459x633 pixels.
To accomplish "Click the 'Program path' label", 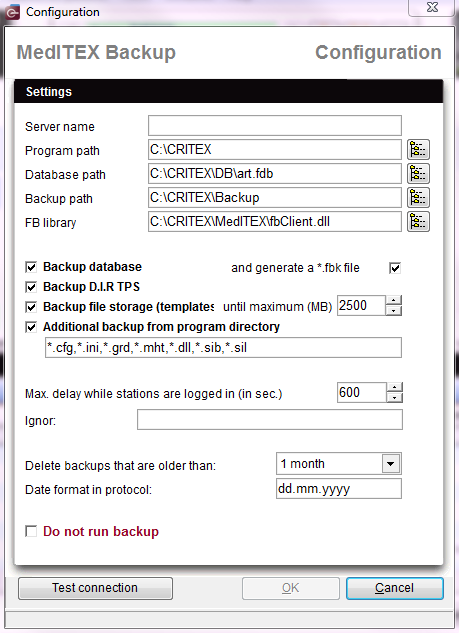I will [62, 151].
